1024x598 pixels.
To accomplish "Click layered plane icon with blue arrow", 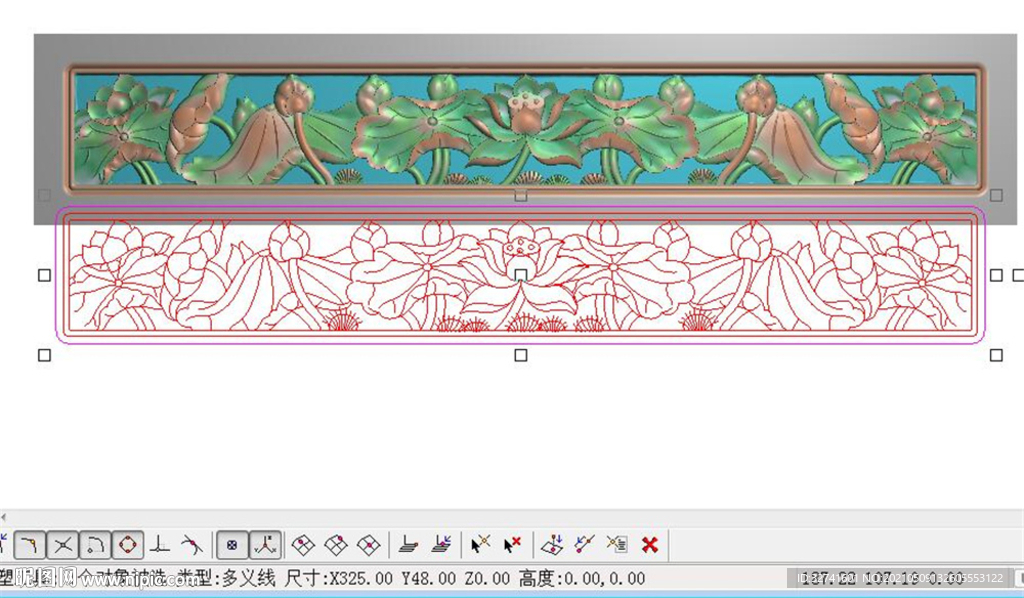I will tap(441, 544).
